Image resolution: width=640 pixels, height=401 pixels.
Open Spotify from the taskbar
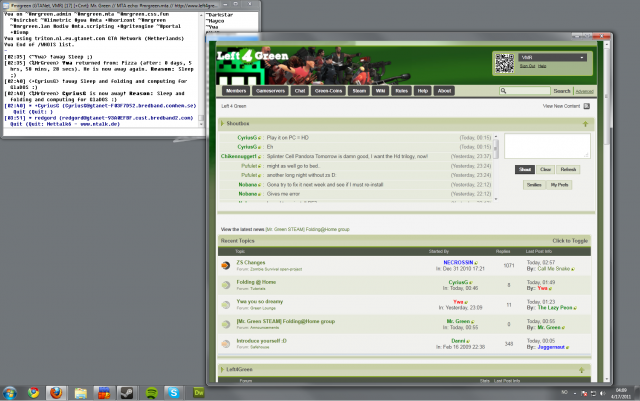pos(152,393)
